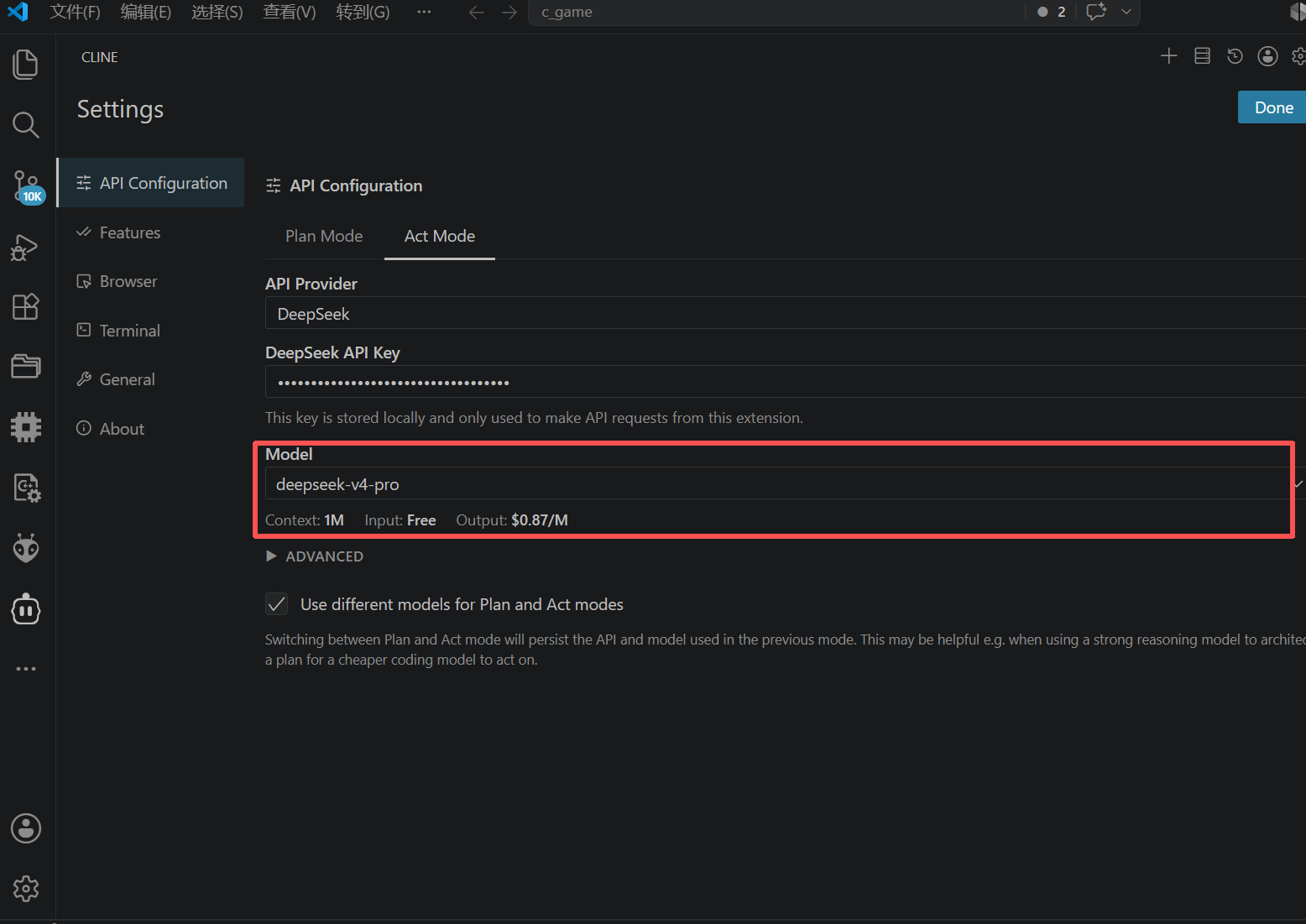The image size is (1306, 924).
Task: Open the Model dropdown showing deepseek-v4-pro
Action: tap(786, 484)
